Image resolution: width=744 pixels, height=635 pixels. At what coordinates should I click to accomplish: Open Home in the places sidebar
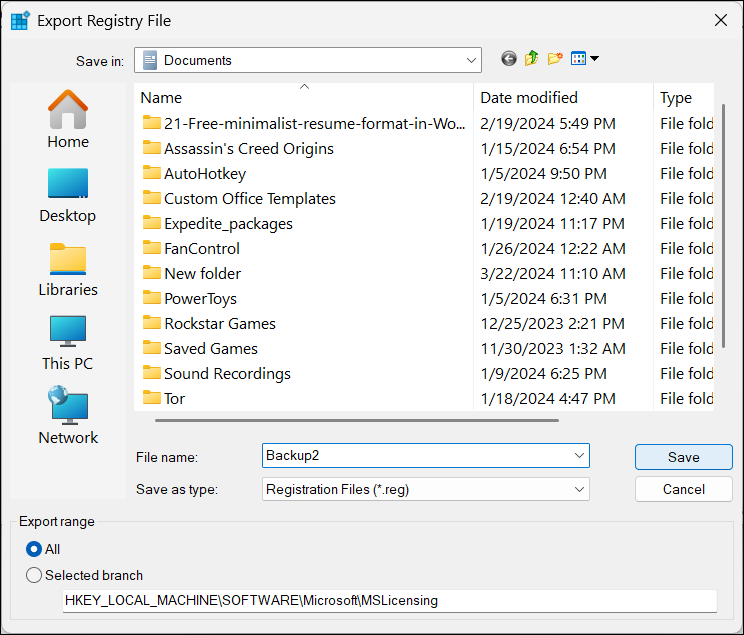(68, 120)
